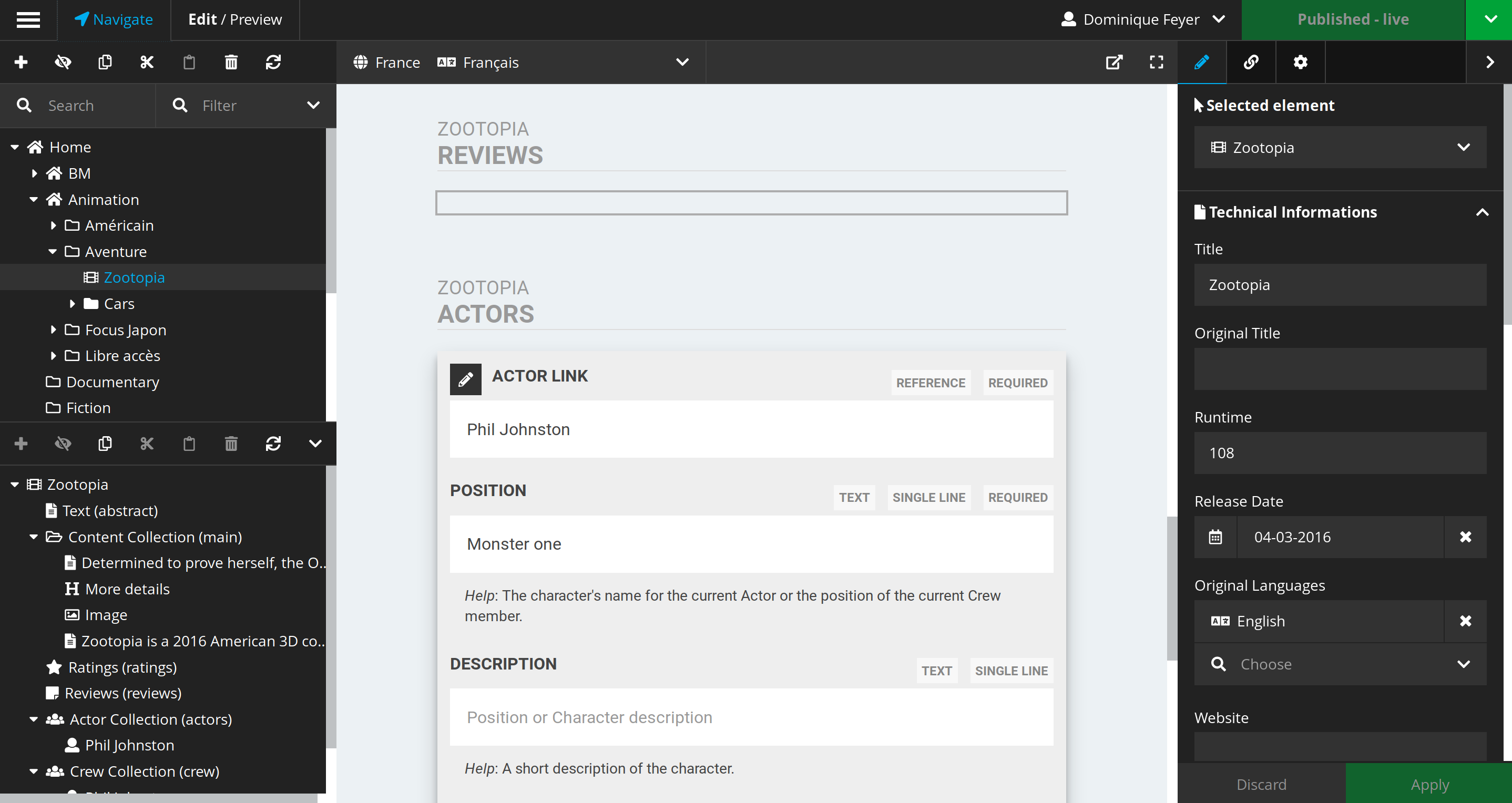Open the preview in a new window
This screenshot has width=1512, height=803.
1114,62
